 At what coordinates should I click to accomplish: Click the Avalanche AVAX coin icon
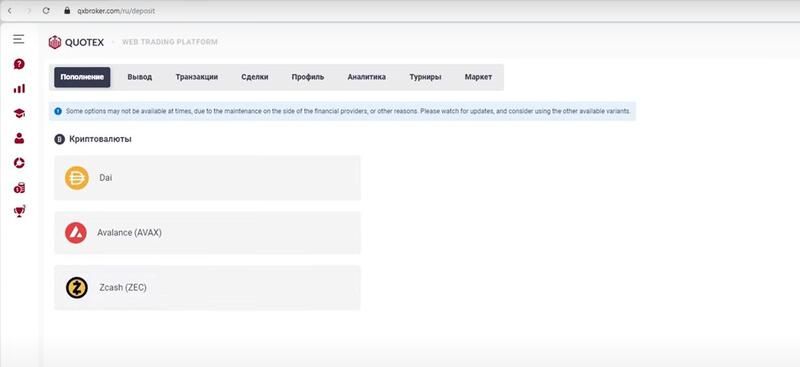coord(76,233)
